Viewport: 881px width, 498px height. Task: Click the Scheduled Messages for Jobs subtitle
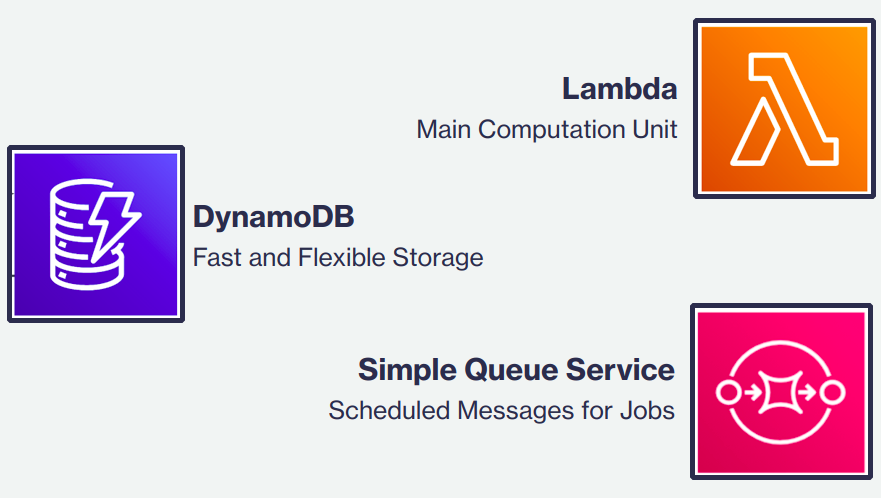coord(501,410)
